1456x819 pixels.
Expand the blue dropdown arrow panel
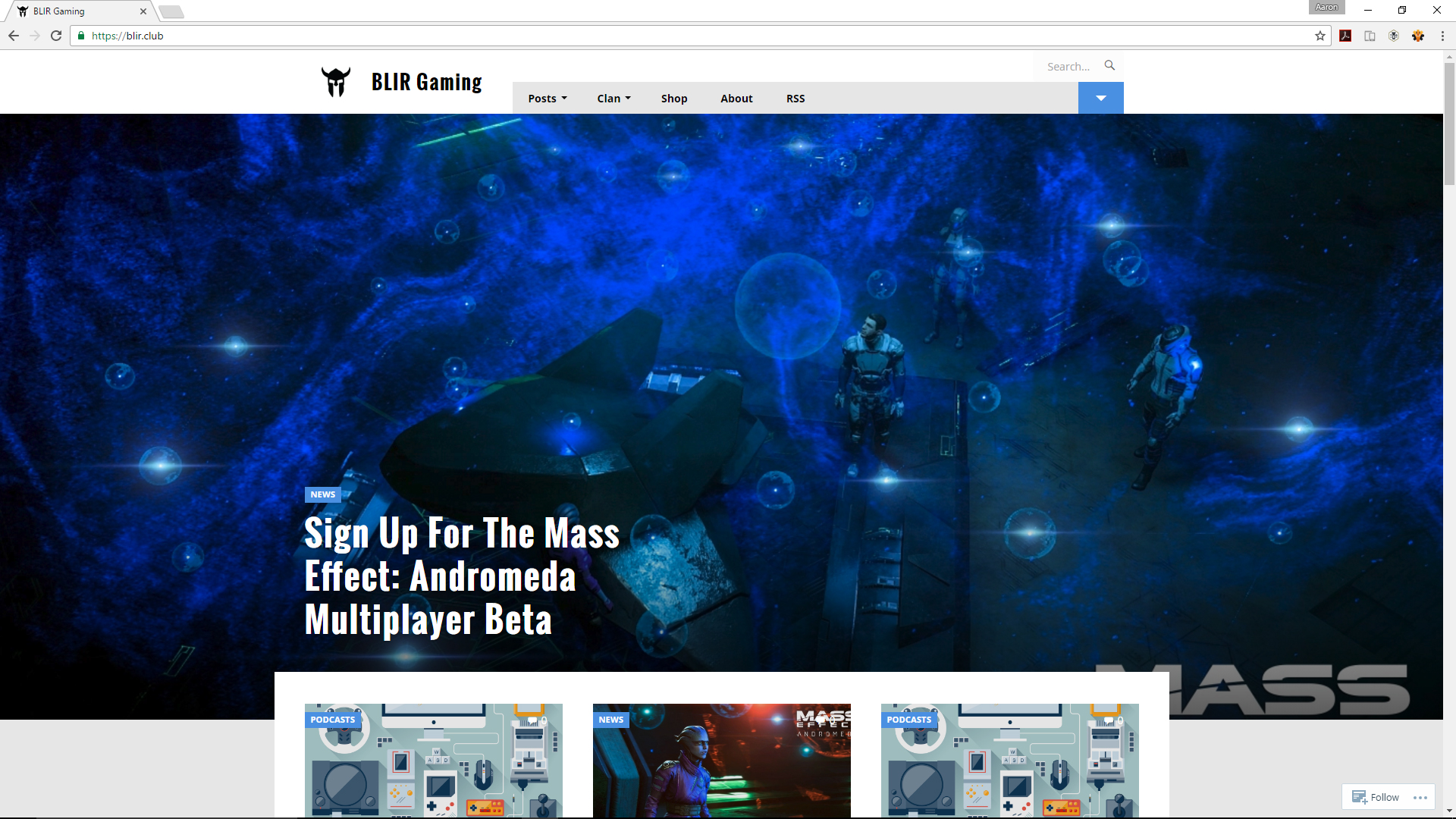tap(1100, 98)
